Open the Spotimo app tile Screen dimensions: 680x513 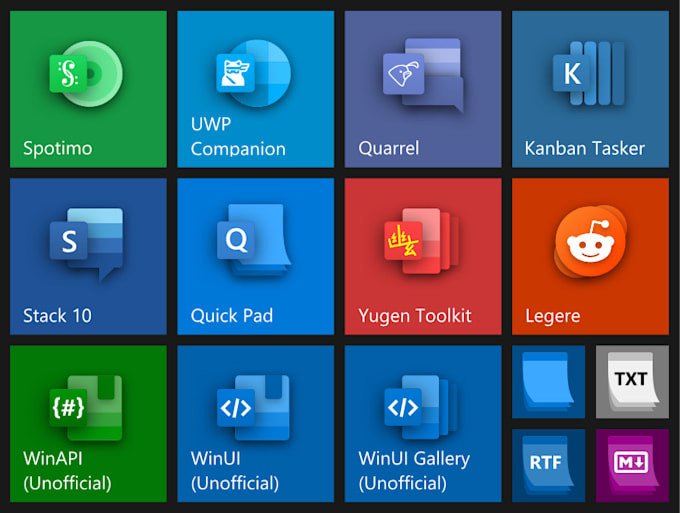pyautogui.click(x=88, y=89)
